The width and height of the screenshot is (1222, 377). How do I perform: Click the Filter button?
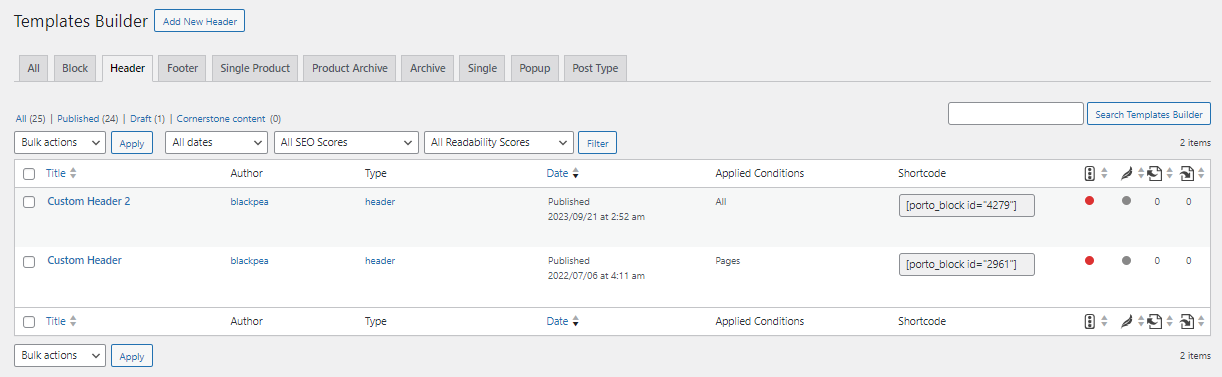click(x=598, y=143)
